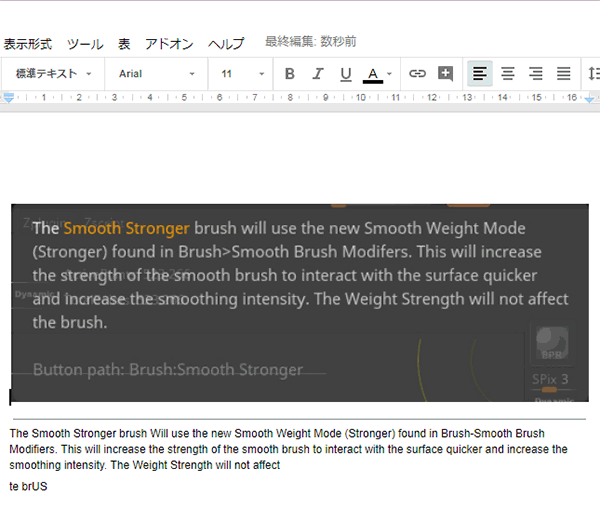Click the insert link icon
This screenshot has width=600, height=522.
coord(418,74)
